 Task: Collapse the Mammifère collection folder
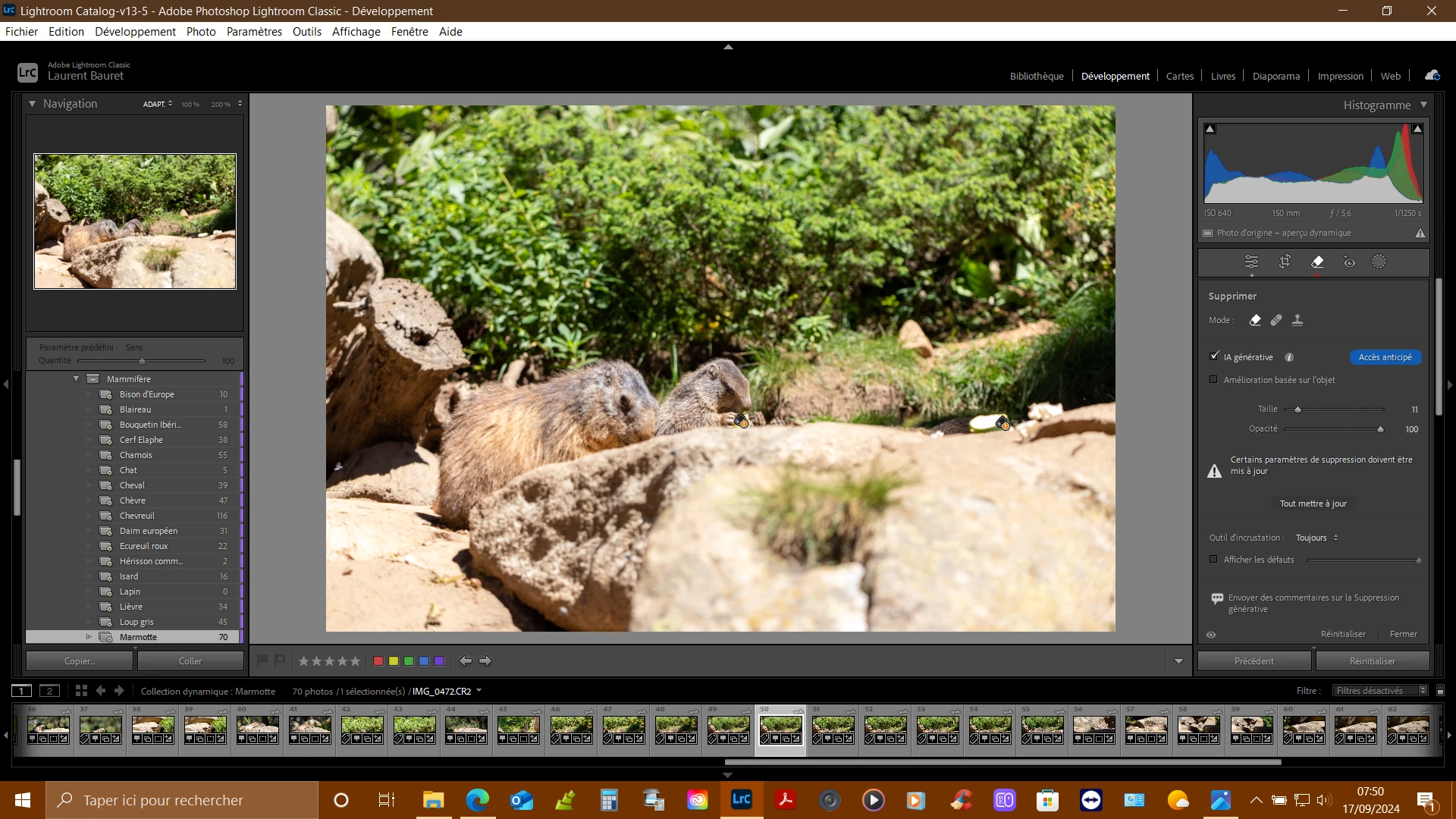(76, 379)
